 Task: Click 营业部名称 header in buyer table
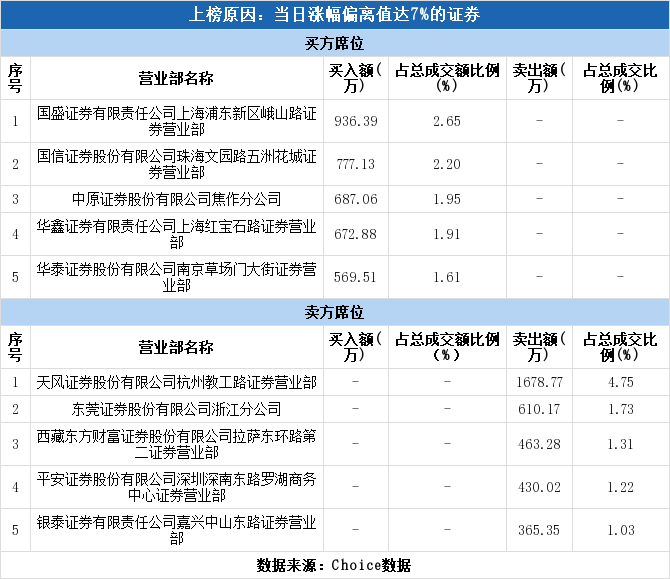point(176,78)
